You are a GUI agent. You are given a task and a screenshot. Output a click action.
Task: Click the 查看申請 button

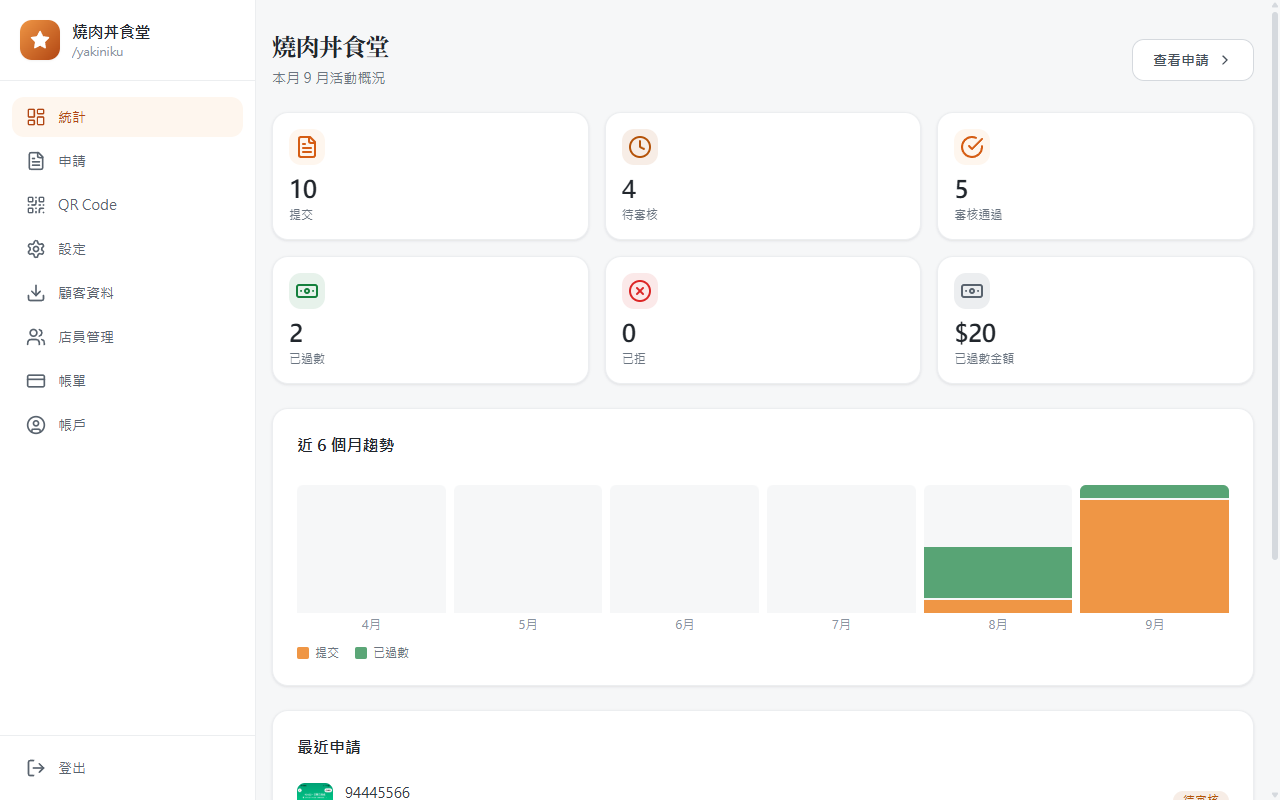1192,60
